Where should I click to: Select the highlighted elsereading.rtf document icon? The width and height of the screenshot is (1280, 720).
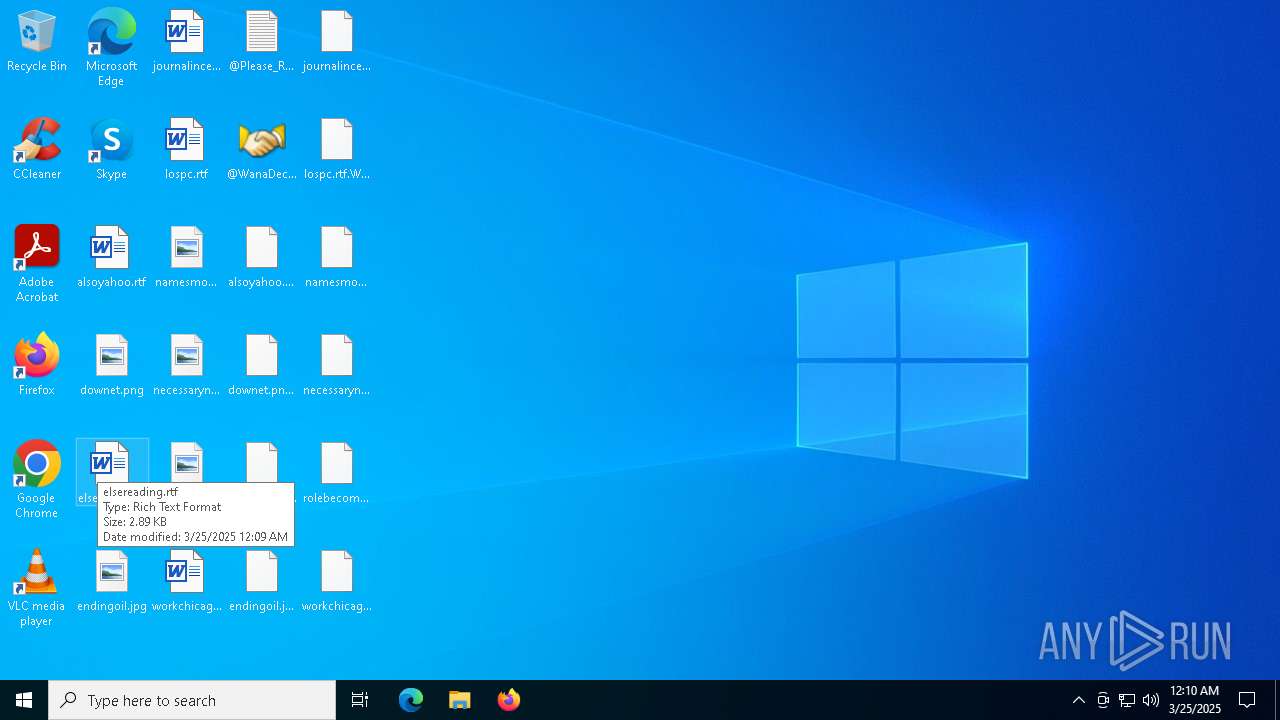click(x=111, y=463)
